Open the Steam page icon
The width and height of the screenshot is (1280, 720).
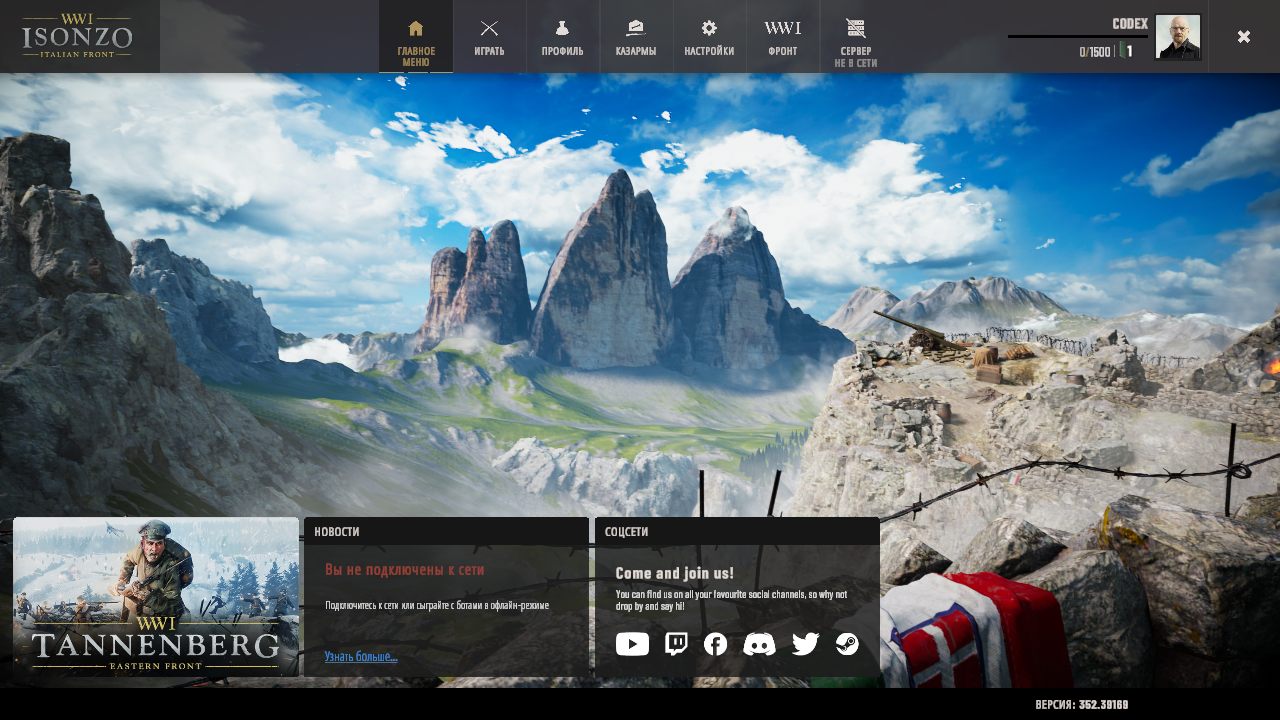[847, 644]
